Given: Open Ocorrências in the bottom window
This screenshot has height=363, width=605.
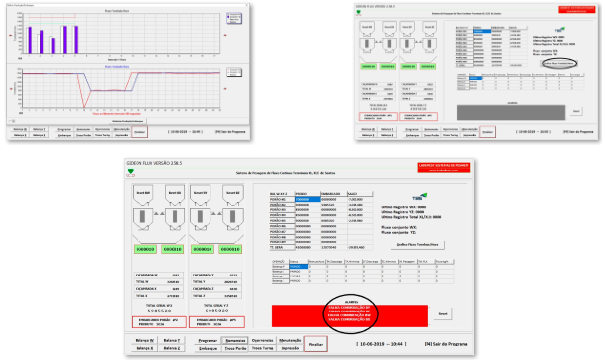Looking at the screenshot, I should 262,341.
